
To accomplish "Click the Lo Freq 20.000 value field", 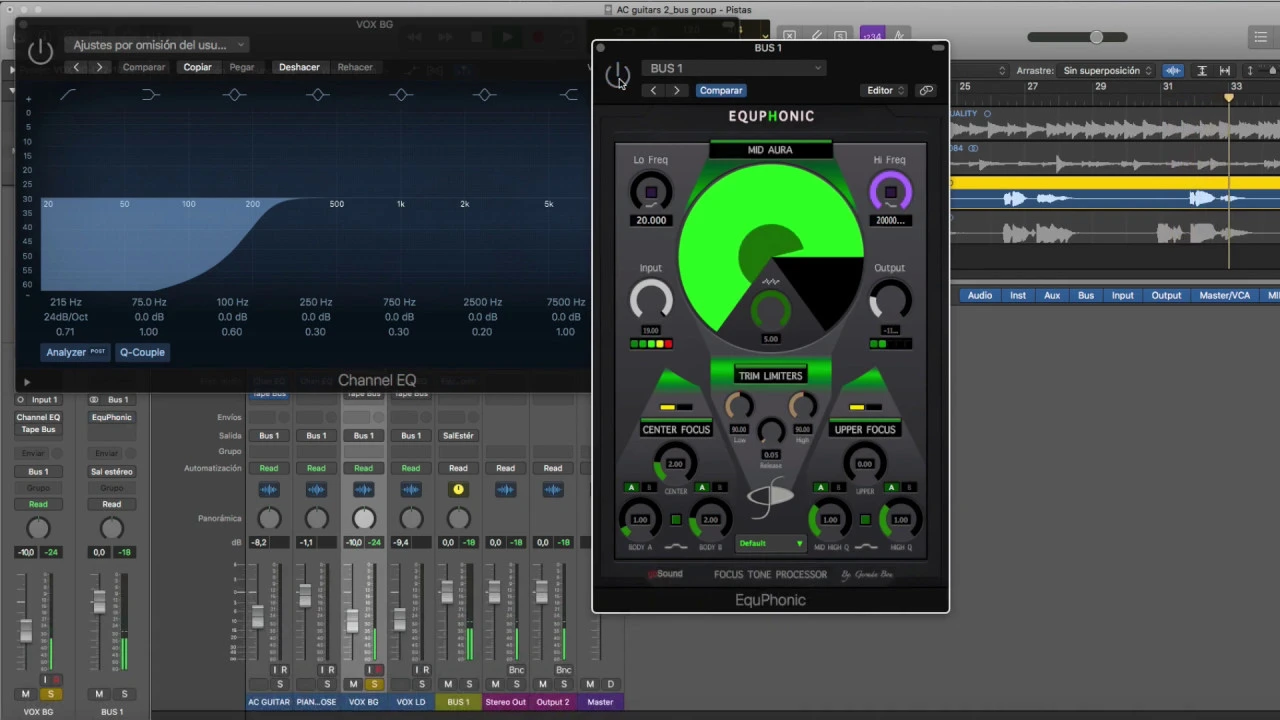I will 651,220.
